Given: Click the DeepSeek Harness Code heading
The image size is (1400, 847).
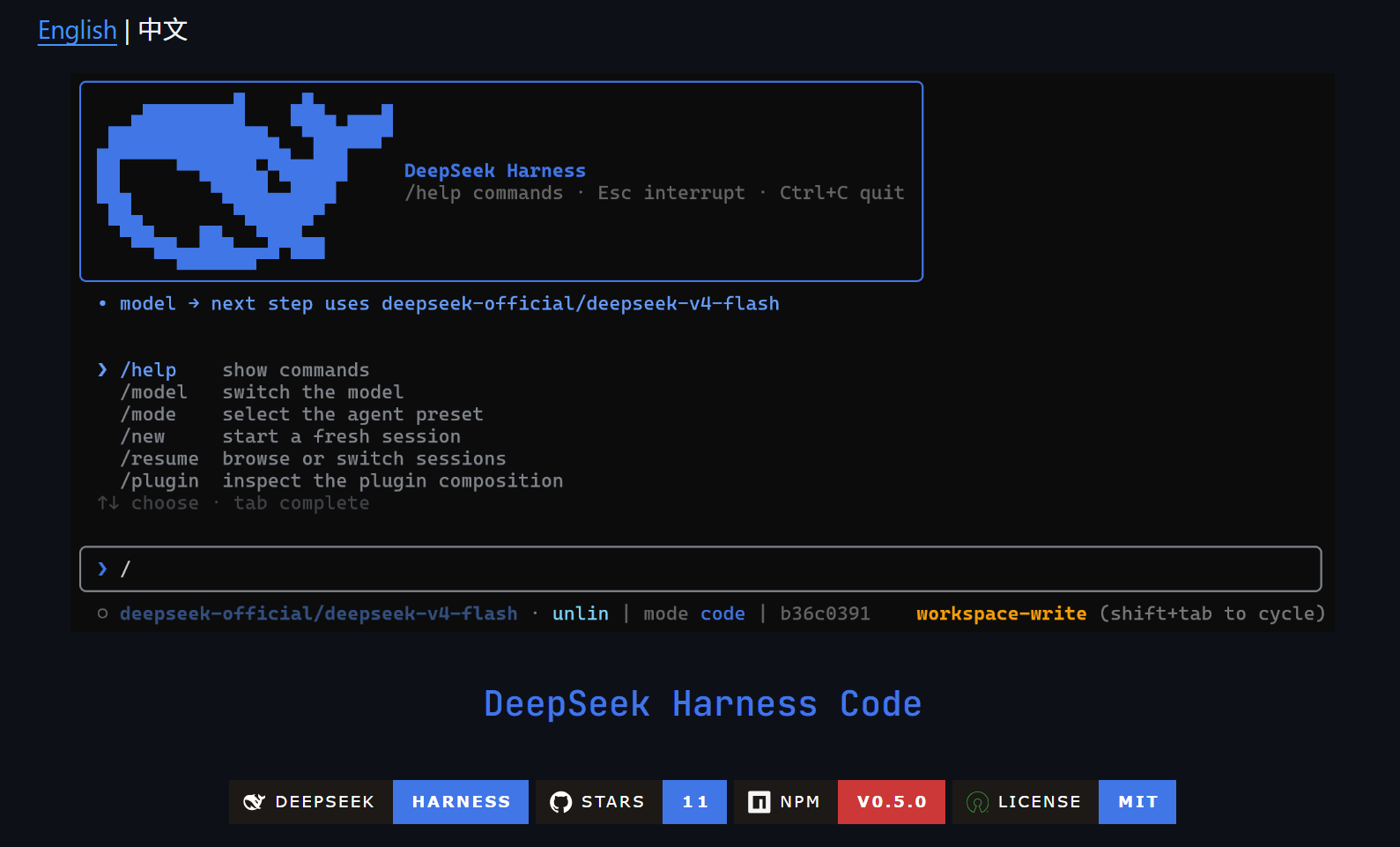Looking at the screenshot, I should pyautogui.click(x=703, y=704).
